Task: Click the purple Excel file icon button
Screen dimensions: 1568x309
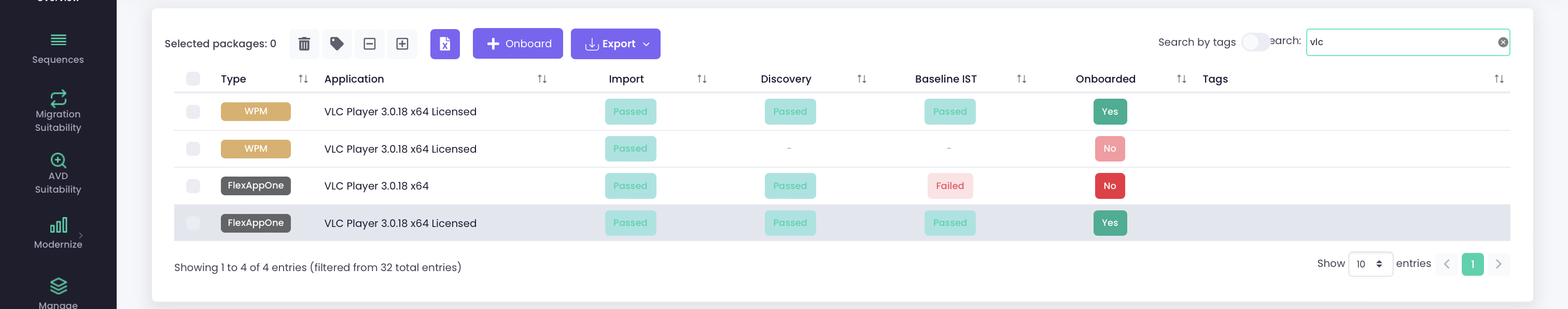Action: pyautogui.click(x=444, y=44)
